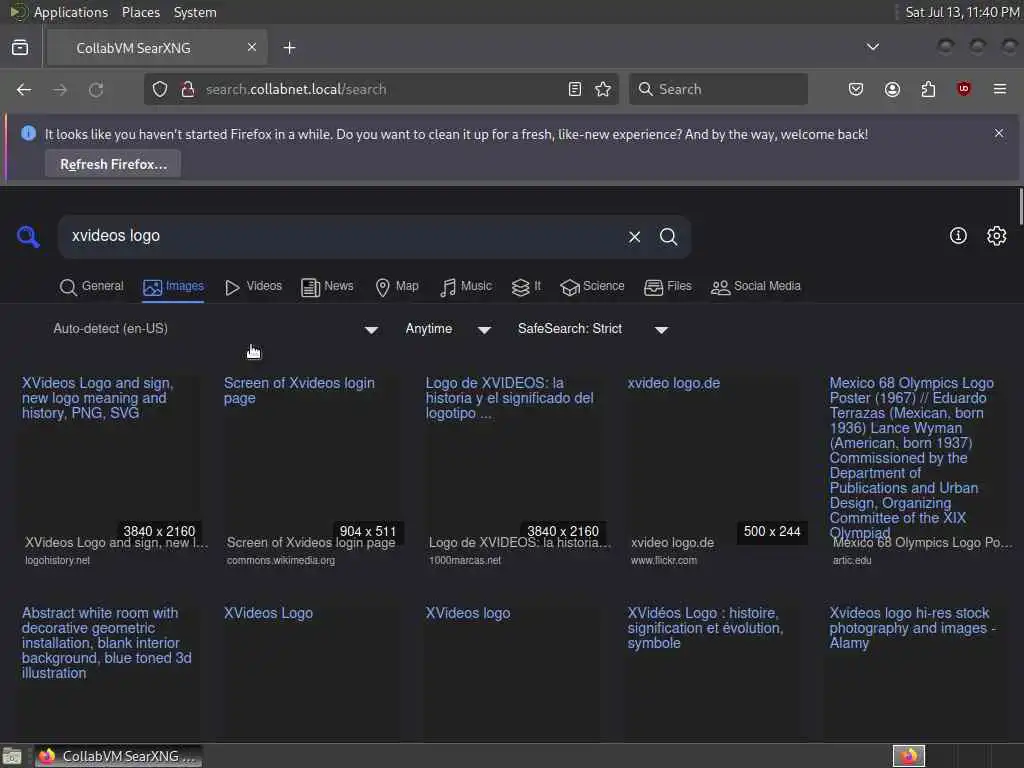The width and height of the screenshot is (1024, 768).
Task: Open the Auto-detect (en-US) language dropdown
Action: (x=216, y=329)
